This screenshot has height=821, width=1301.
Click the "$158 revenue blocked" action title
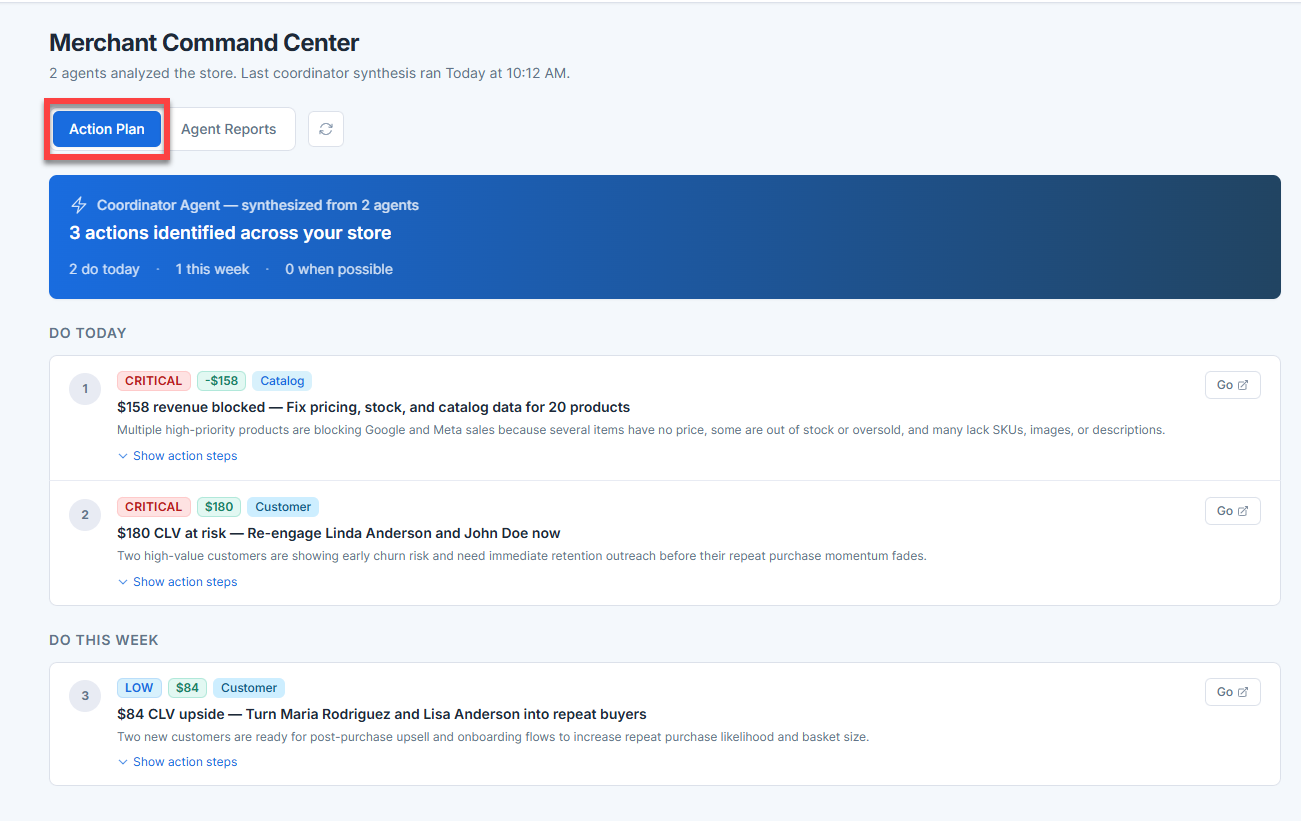373,407
